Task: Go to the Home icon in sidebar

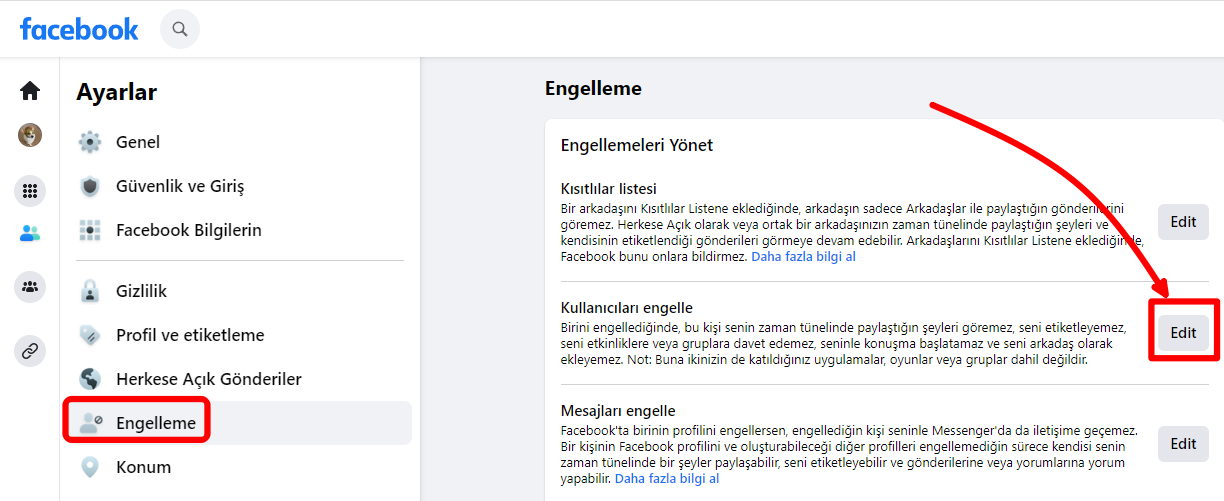Action: 30,91
